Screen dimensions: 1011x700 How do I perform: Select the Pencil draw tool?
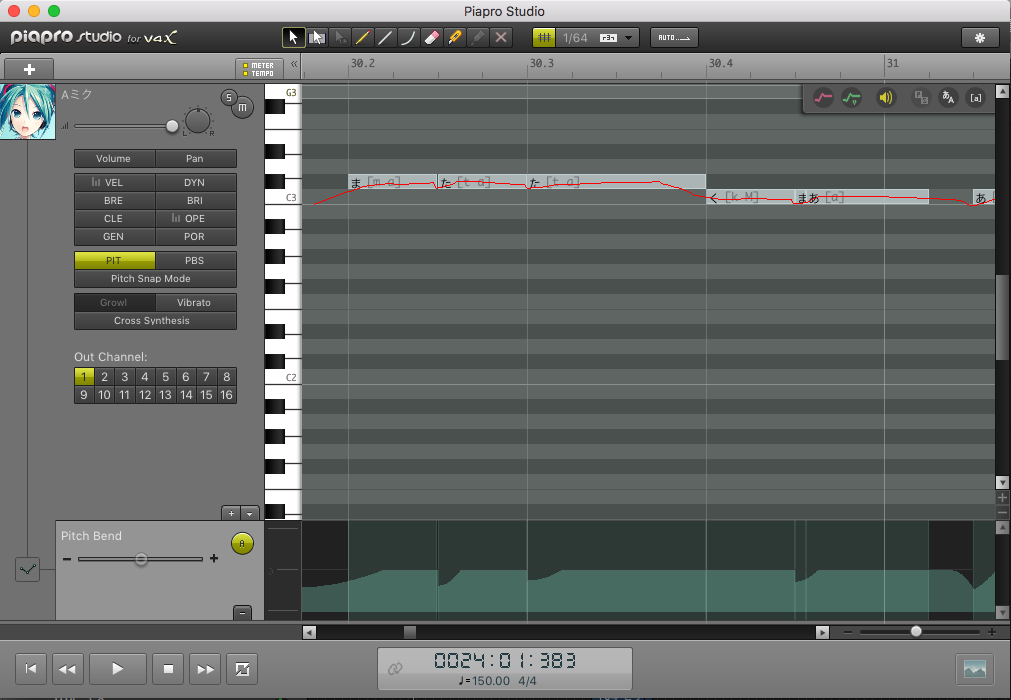point(362,37)
